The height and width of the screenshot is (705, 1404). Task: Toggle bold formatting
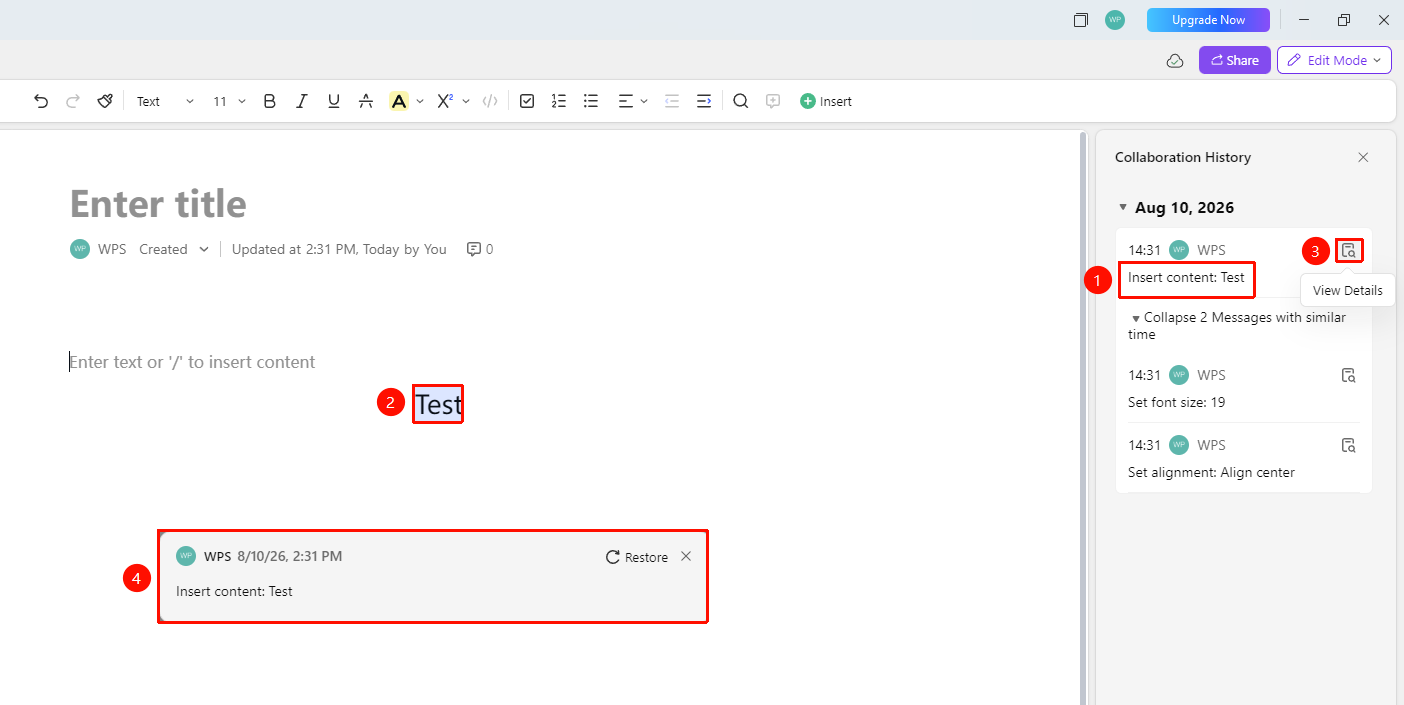tap(269, 101)
